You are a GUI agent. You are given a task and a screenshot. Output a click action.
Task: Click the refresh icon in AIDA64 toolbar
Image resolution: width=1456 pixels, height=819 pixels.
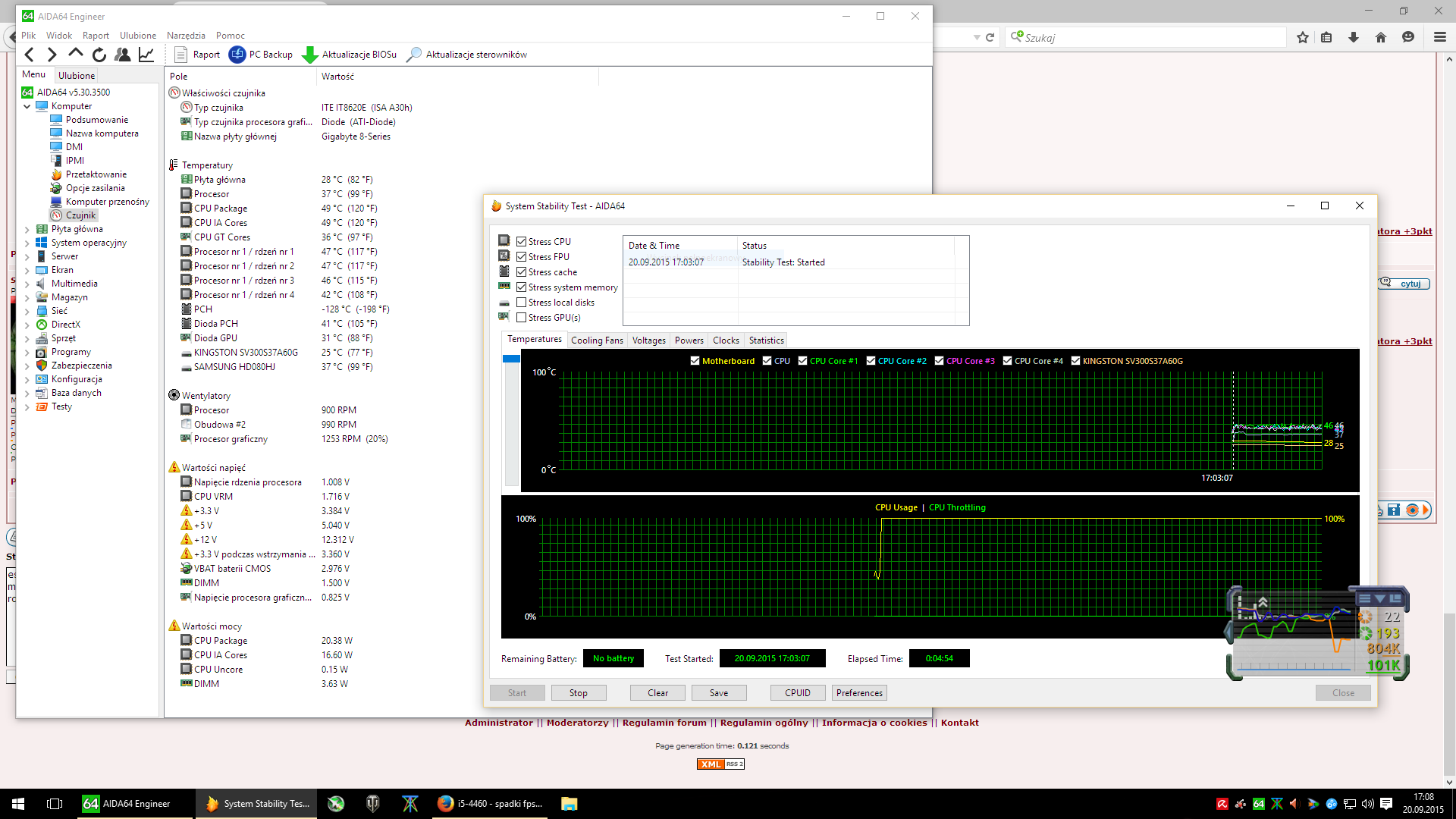[x=99, y=55]
